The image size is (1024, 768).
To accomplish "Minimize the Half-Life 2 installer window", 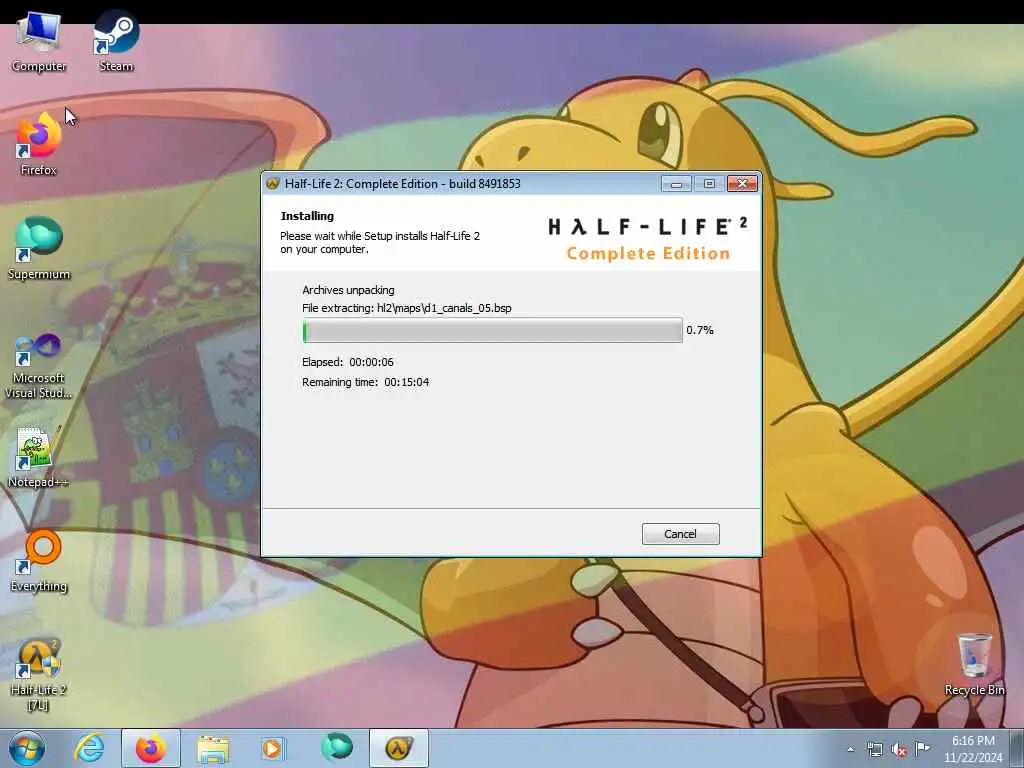I will tap(676, 184).
